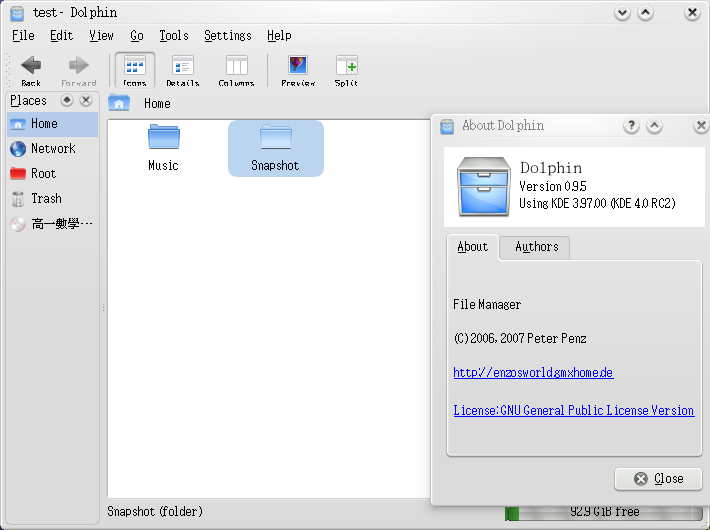Select Network in Places panel
This screenshot has width=710, height=530.
[x=53, y=149]
